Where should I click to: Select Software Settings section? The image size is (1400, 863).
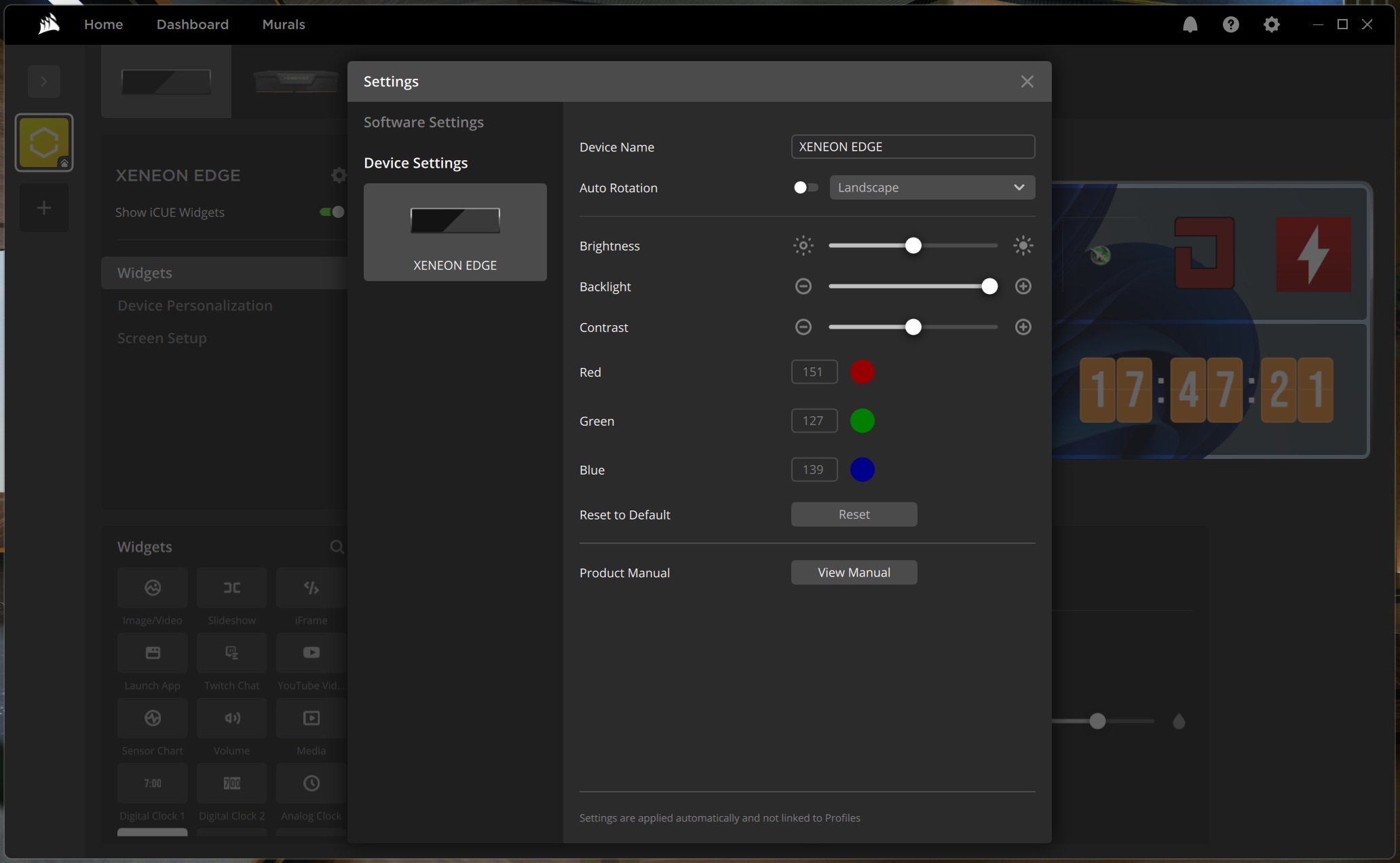click(423, 122)
